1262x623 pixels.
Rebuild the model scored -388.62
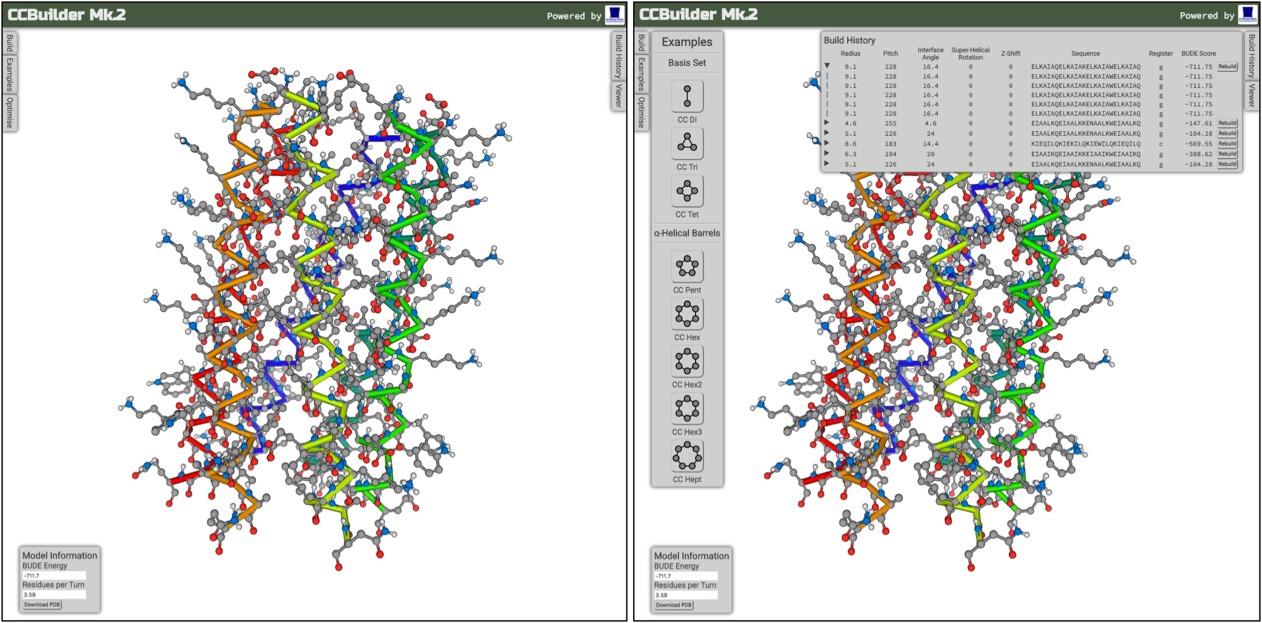pos(1227,153)
